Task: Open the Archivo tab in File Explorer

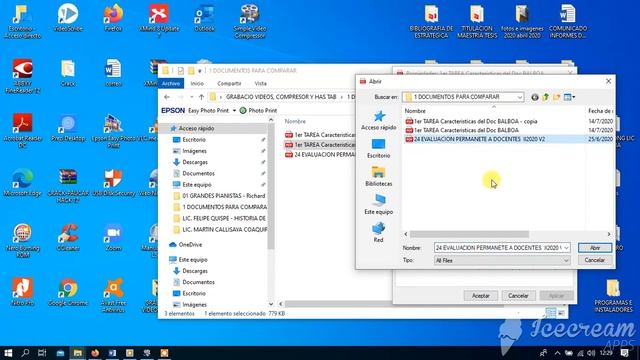Action: click(x=171, y=83)
